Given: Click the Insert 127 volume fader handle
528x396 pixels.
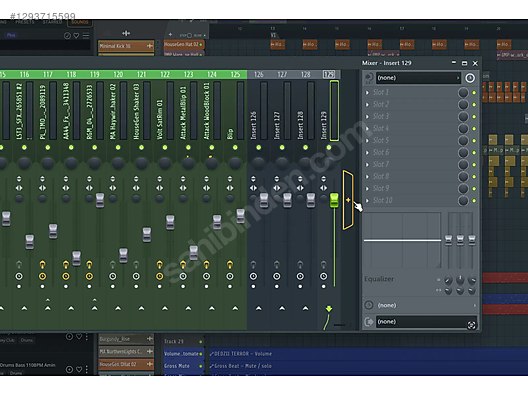Looking at the screenshot, I should click(x=287, y=200).
